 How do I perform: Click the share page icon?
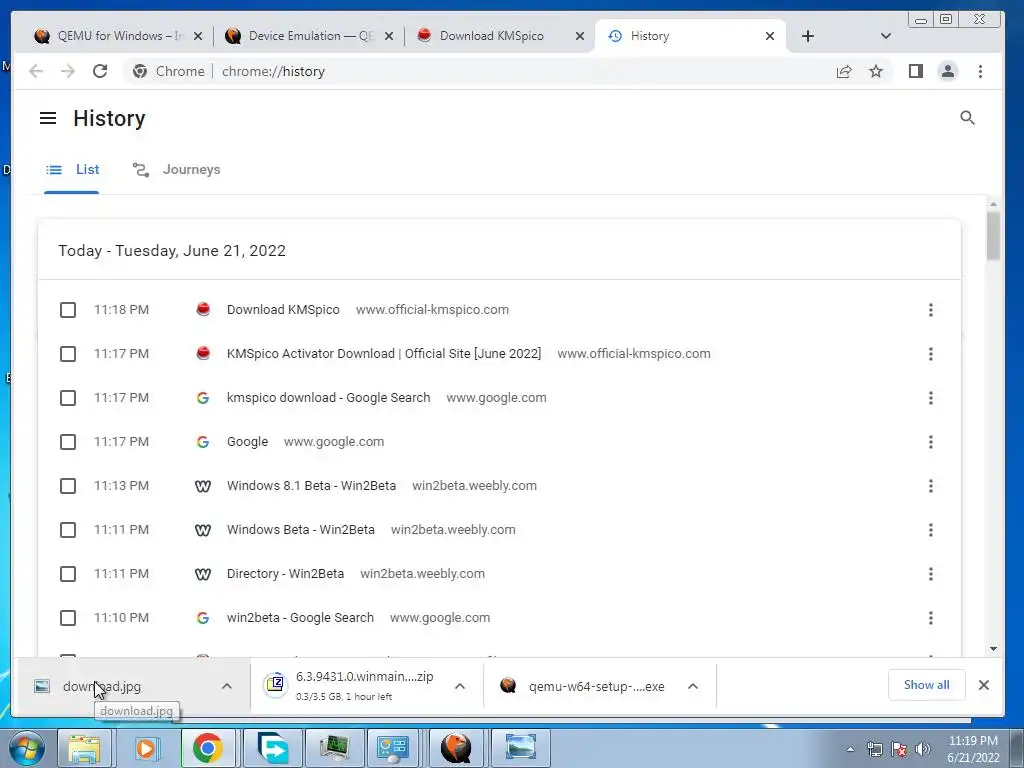tap(844, 71)
